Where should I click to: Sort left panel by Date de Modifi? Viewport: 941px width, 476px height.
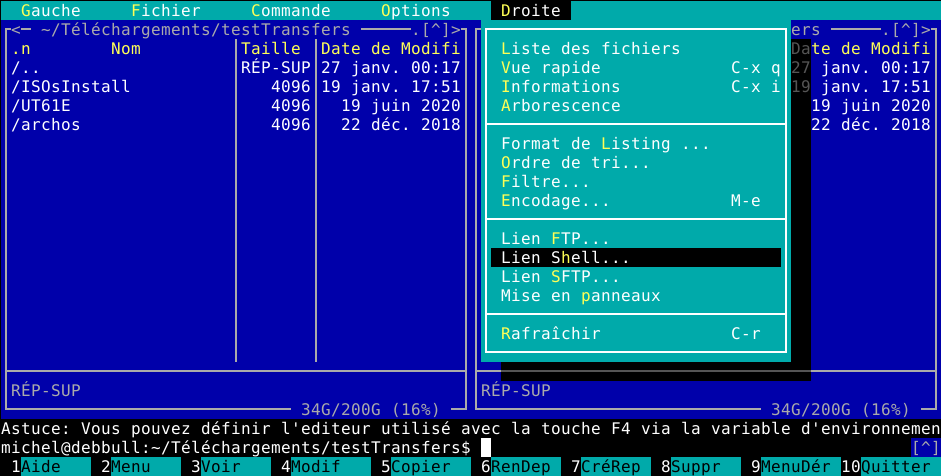point(391,49)
